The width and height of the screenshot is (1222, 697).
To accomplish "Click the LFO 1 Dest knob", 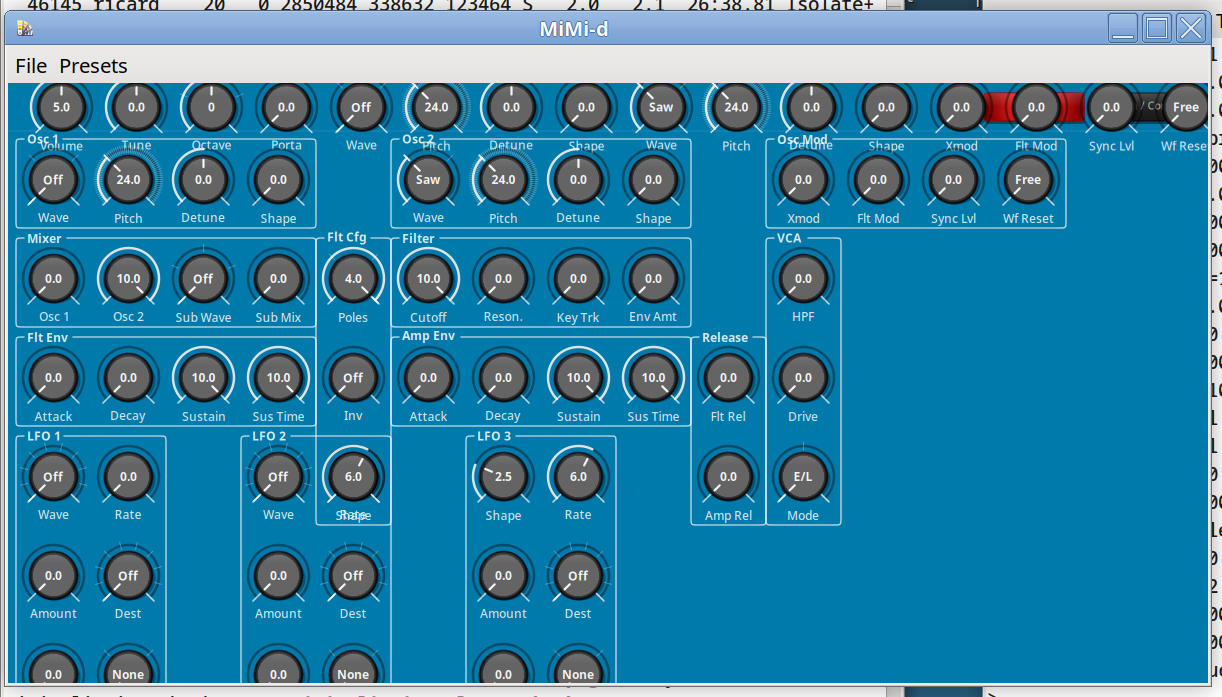I will click(x=128, y=576).
